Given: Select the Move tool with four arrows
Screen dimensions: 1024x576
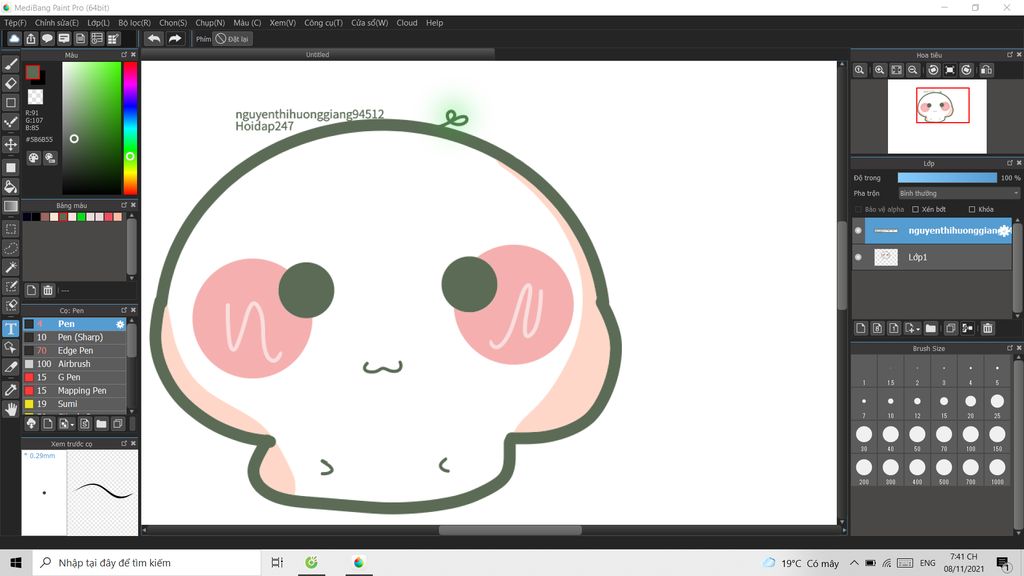Looking at the screenshot, I should (11, 144).
